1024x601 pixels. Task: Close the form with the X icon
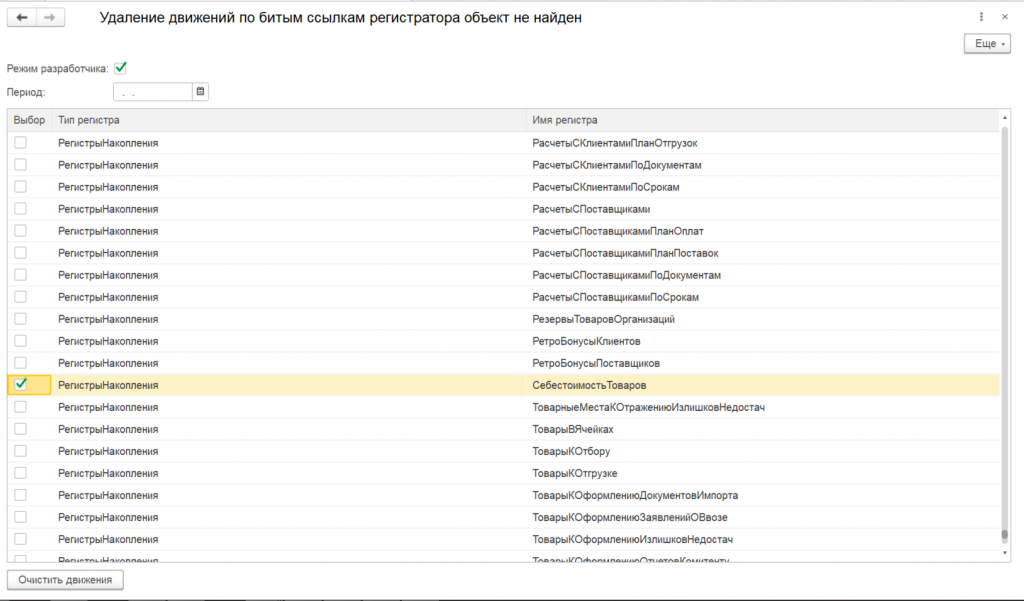(1005, 18)
